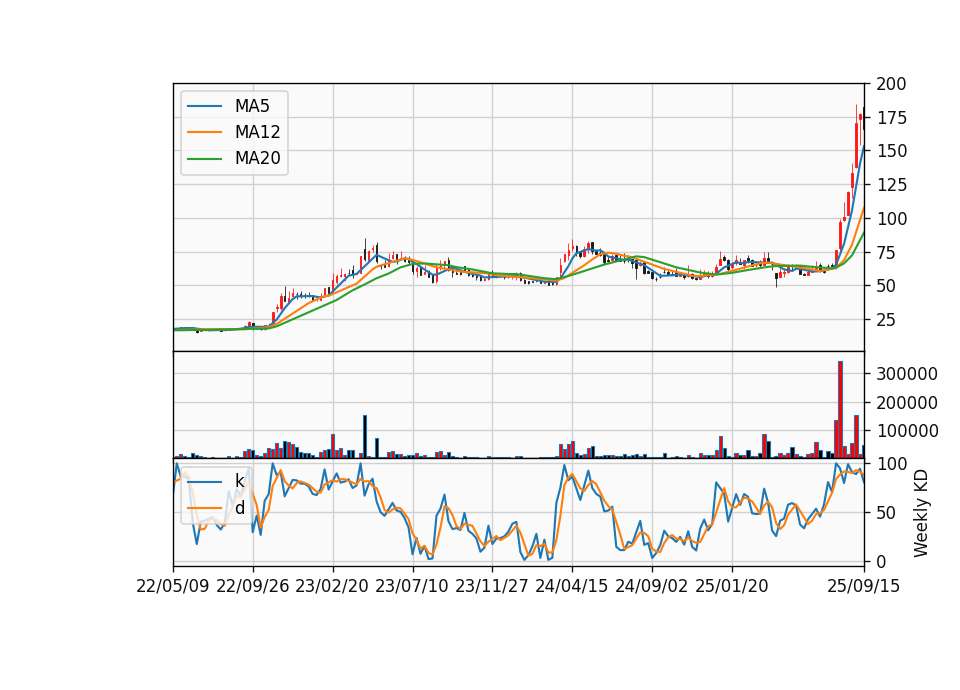The width and height of the screenshot is (960, 690).
Task: Click the blue MA5 legend line sample
Action: tap(204, 106)
